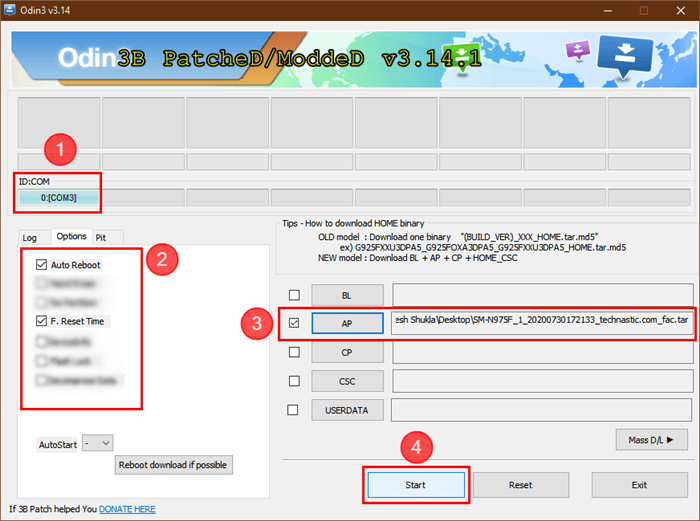This screenshot has height=521, width=700.
Task: Click the purple speech bubble banner icon
Action: [x=578, y=50]
